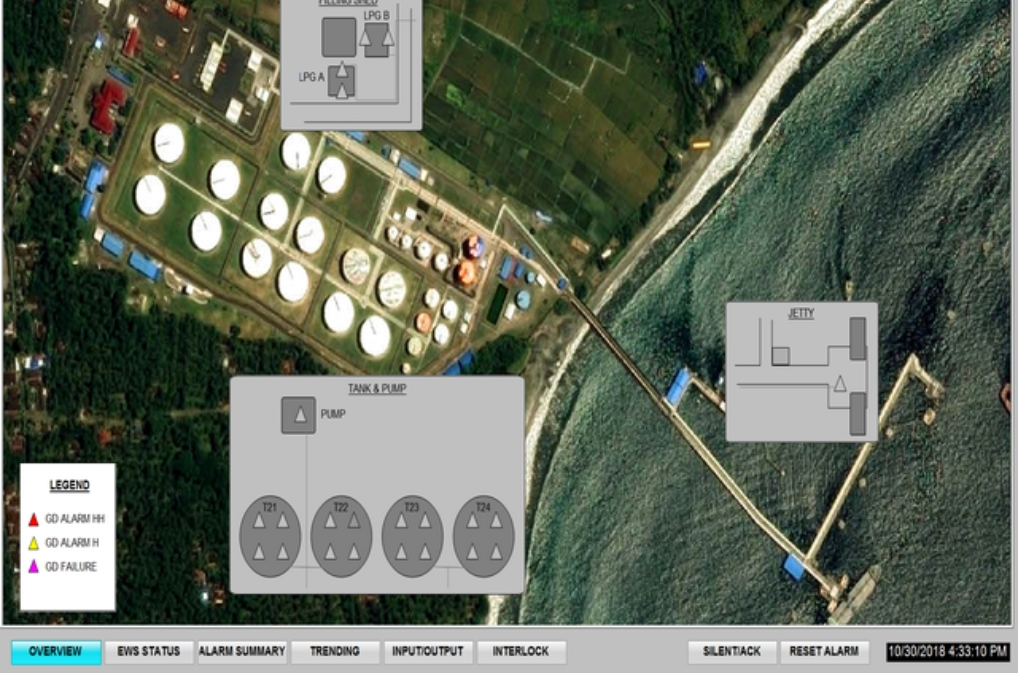Click the small square in Jetty panel
Screen dimensions: 1018x673
[780, 355]
